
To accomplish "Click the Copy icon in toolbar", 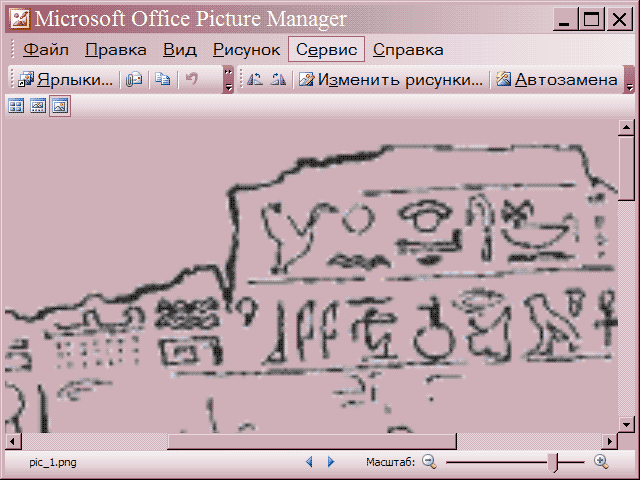I will (x=163, y=79).
